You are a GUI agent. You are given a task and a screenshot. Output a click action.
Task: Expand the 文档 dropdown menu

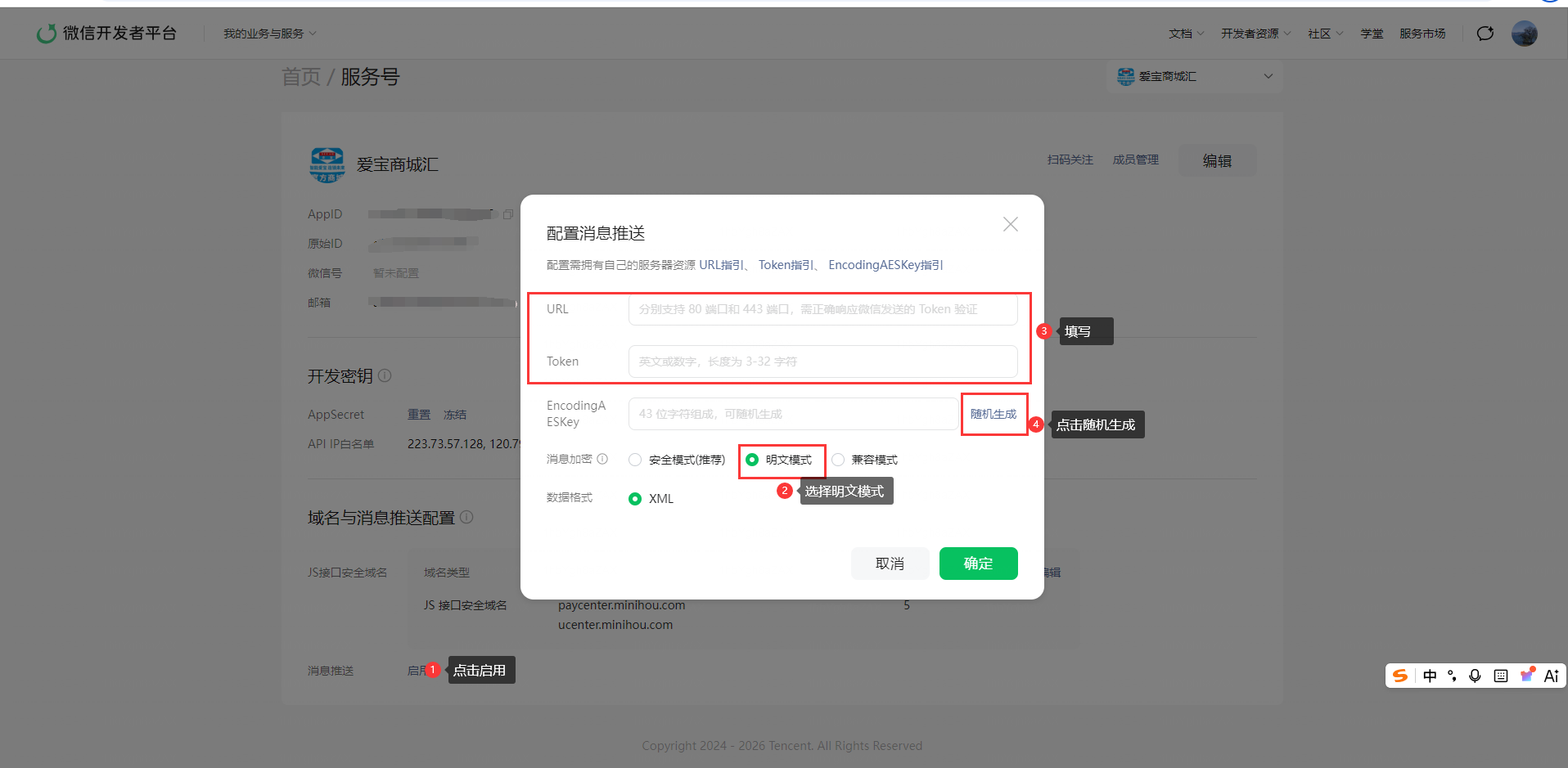point(1186,34)
